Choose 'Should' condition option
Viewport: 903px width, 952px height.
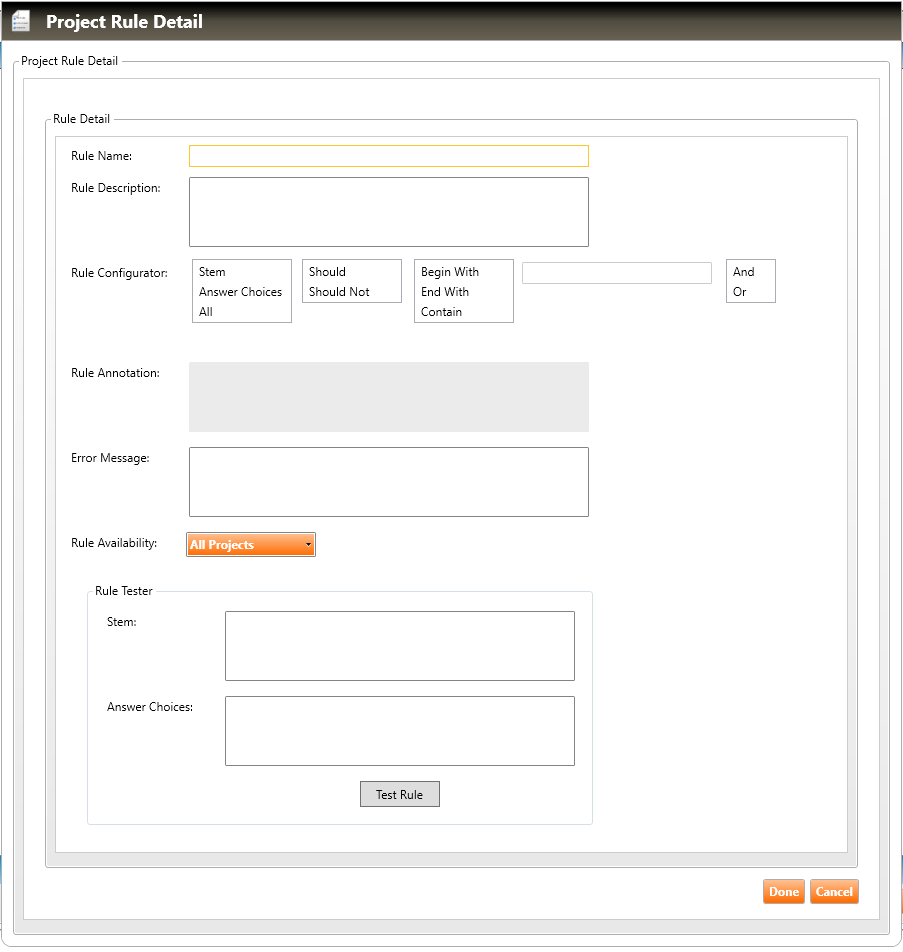(327, 272)
